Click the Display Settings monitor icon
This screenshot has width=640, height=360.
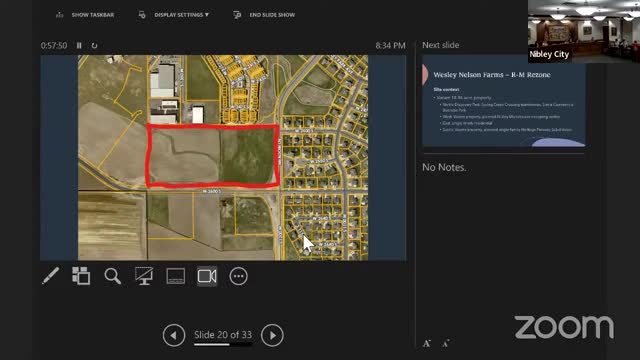click(x=142, y=15)
